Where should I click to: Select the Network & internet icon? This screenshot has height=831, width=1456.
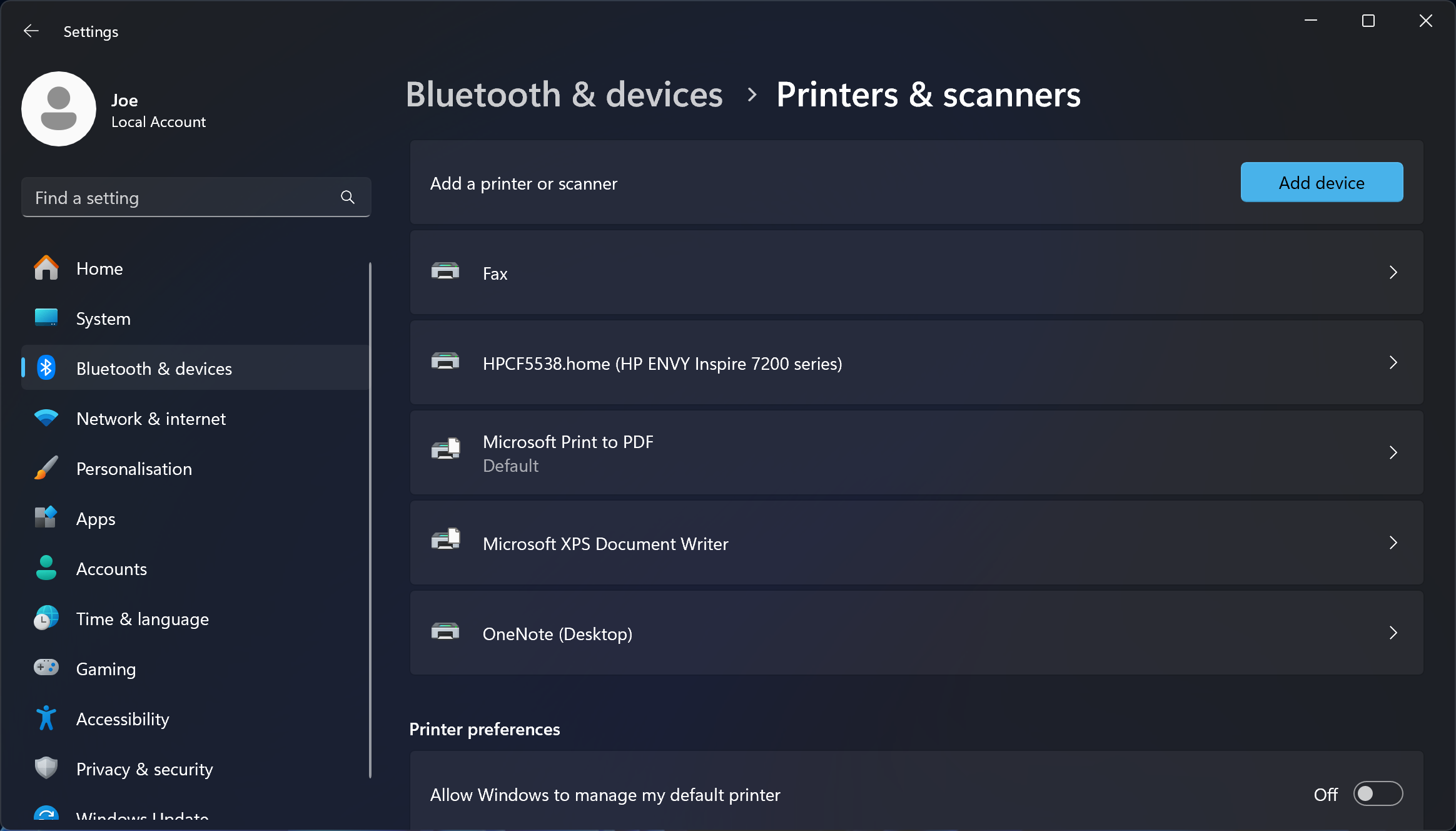point(46,418)
